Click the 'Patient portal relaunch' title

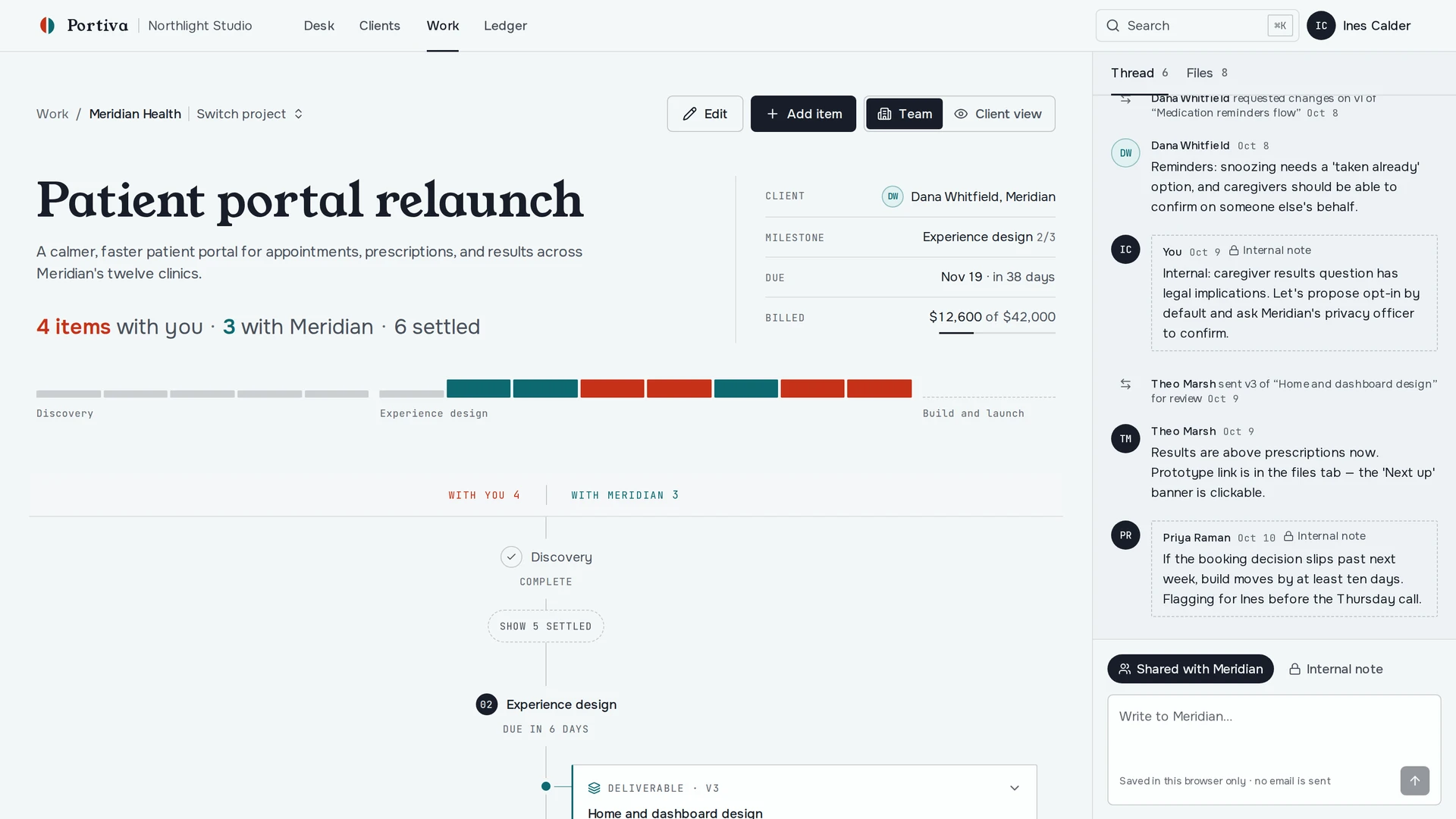tap(310, 200)
